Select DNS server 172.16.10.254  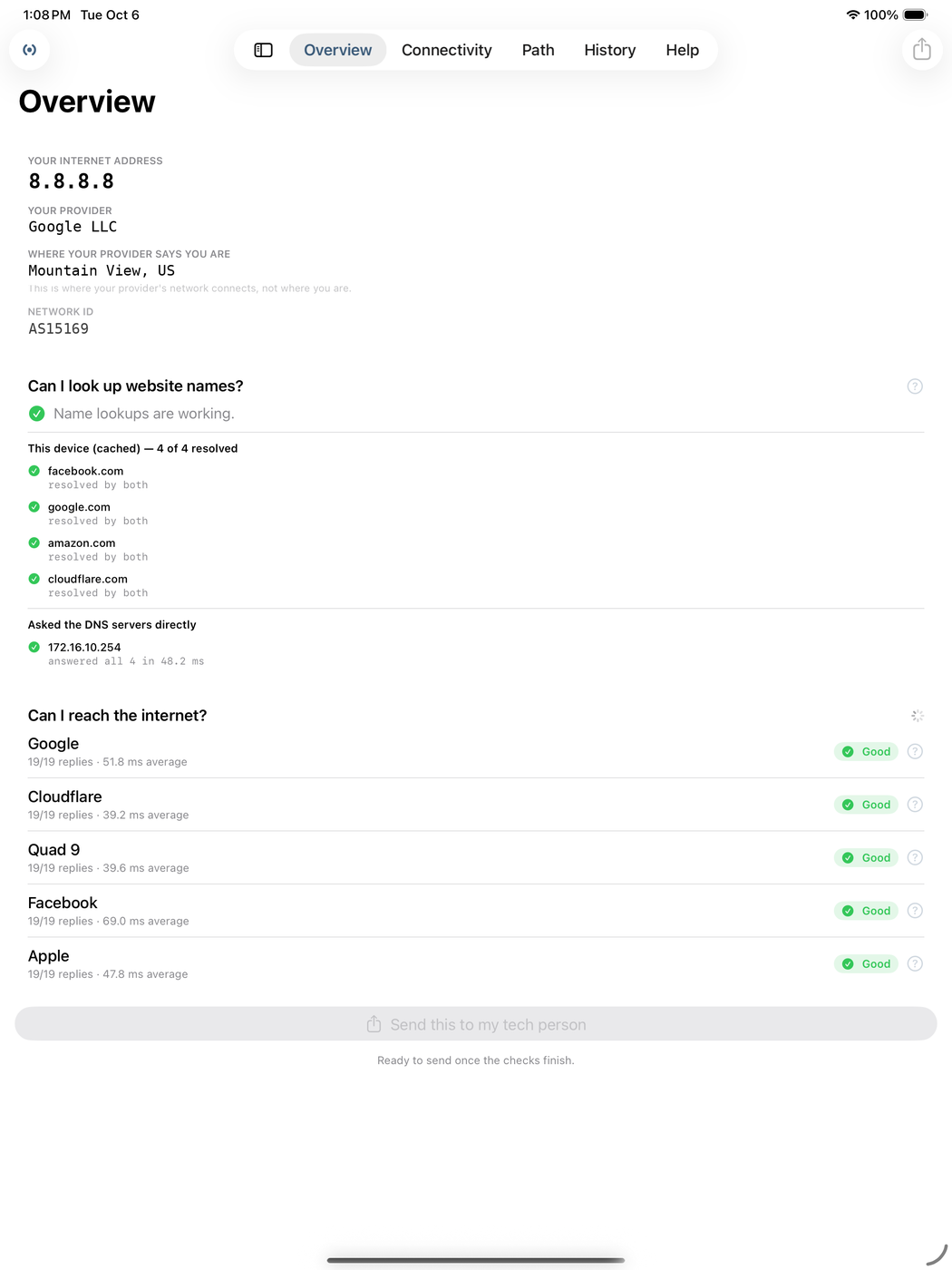coord(84,647)
